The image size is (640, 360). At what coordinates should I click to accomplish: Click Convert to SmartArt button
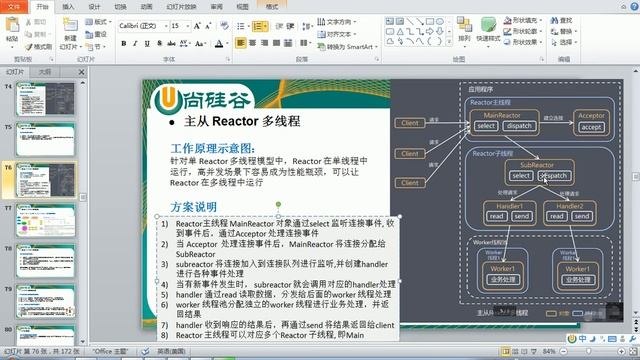pos(347,47)
